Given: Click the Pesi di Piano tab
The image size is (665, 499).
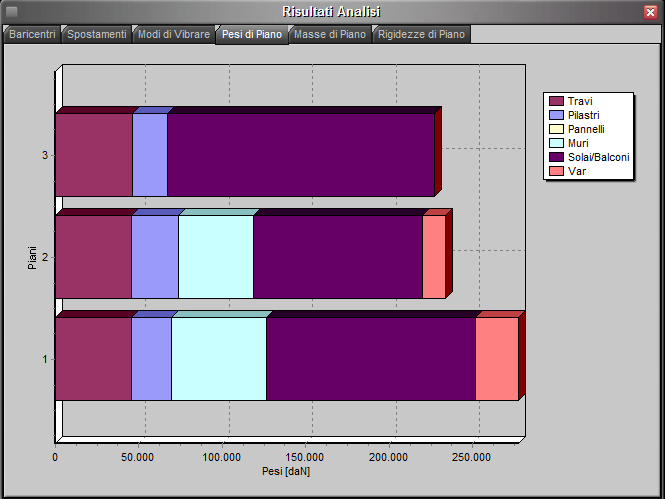Looking at the screenshot, I should pos(251,34).
